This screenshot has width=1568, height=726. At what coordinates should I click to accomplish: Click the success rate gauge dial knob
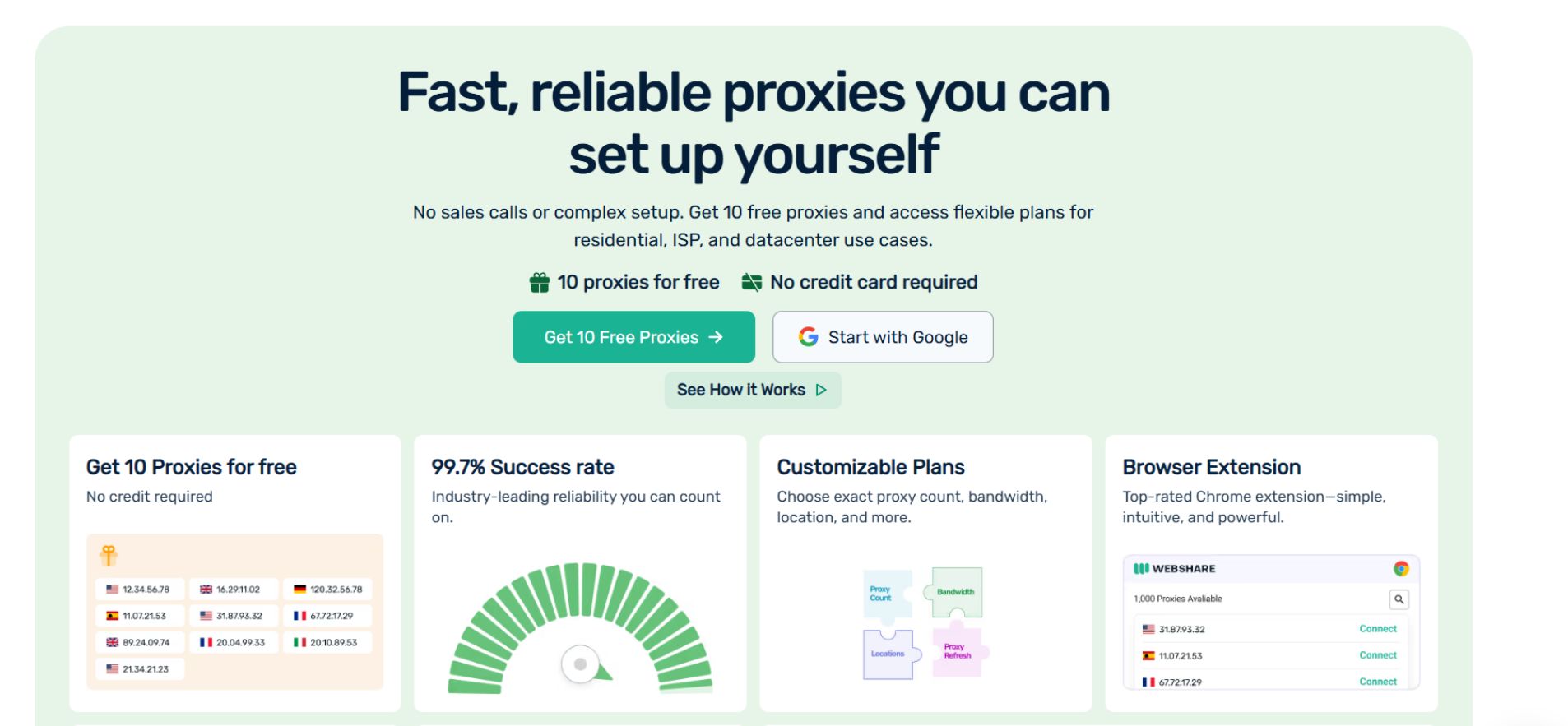[x=581, y=664]
